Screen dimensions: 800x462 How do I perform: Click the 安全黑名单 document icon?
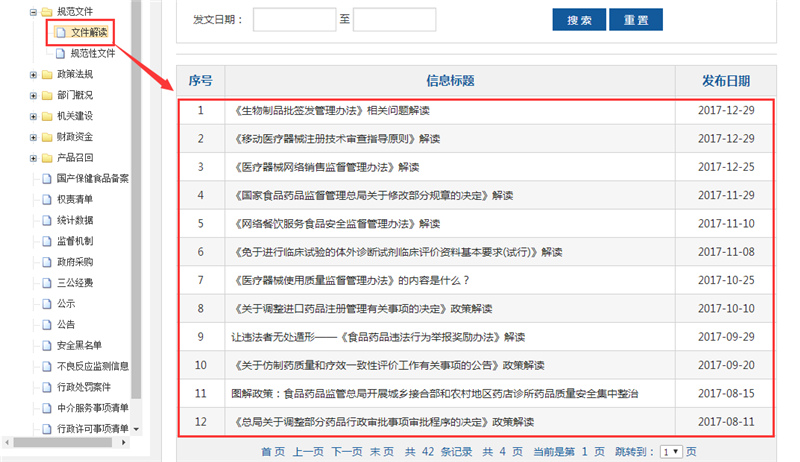point(47,345)
